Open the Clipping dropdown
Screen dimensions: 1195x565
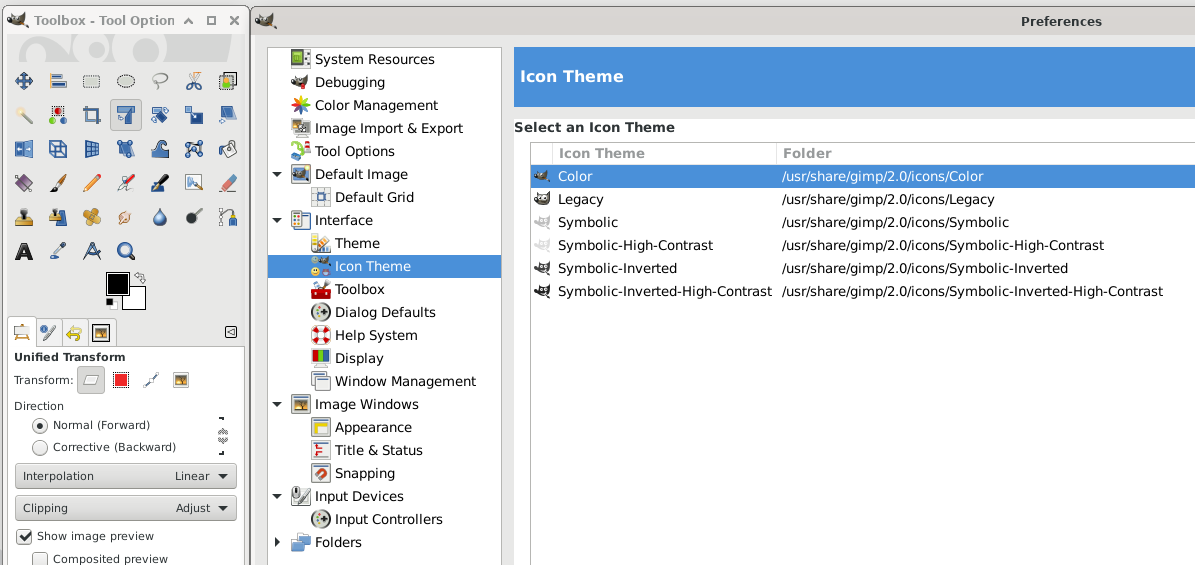click(x=126, y=508)
